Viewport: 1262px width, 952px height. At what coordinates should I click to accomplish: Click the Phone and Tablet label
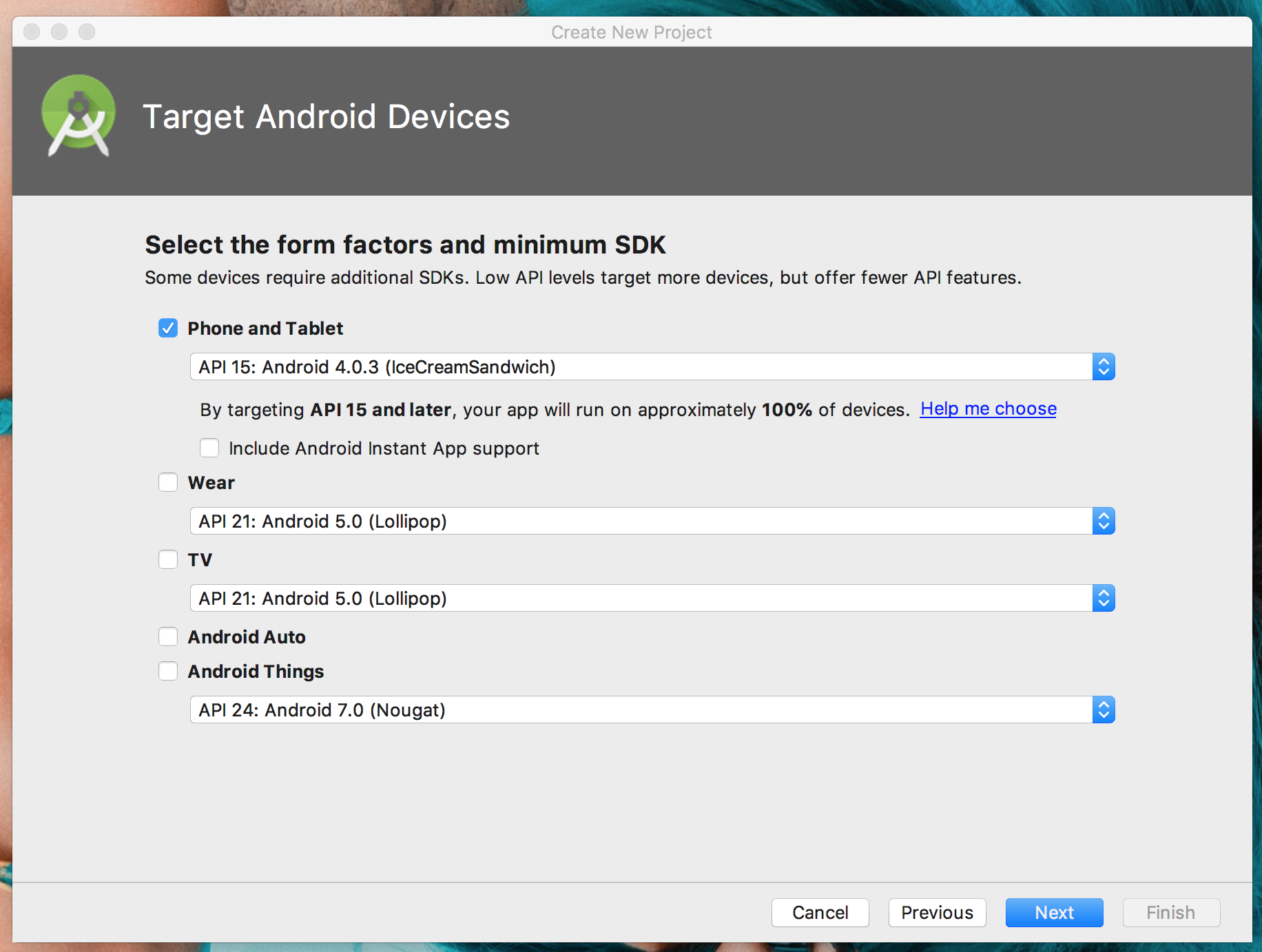pos(265,329)
